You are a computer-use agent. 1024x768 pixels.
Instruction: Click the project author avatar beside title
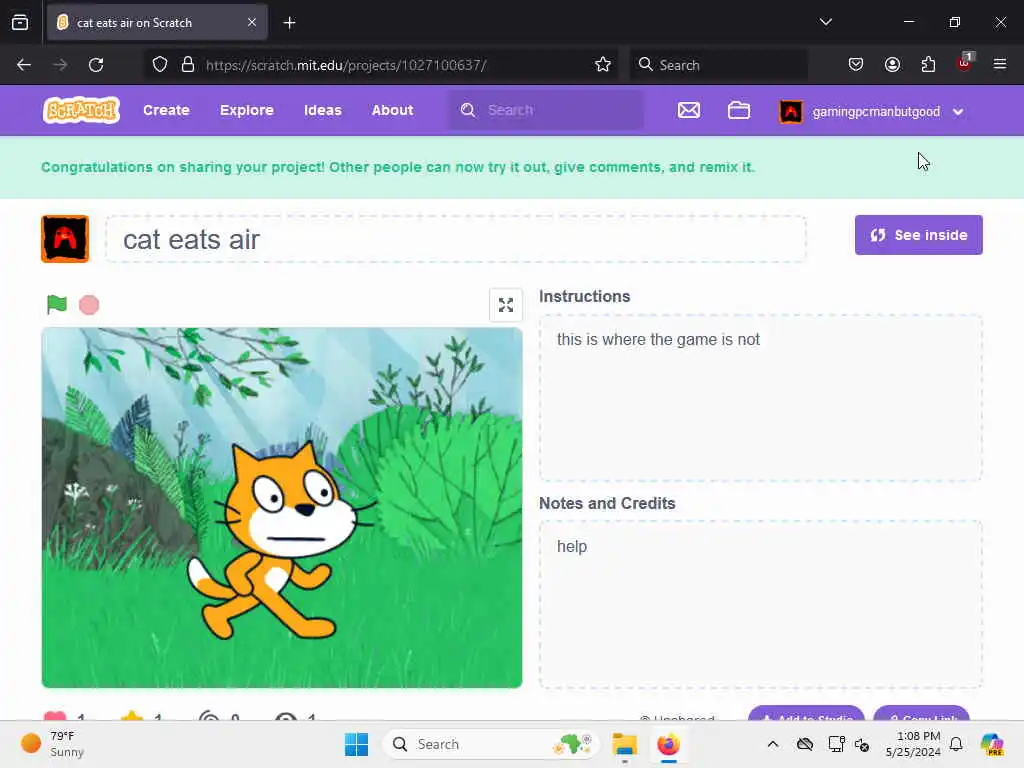[x=65, y=239]
